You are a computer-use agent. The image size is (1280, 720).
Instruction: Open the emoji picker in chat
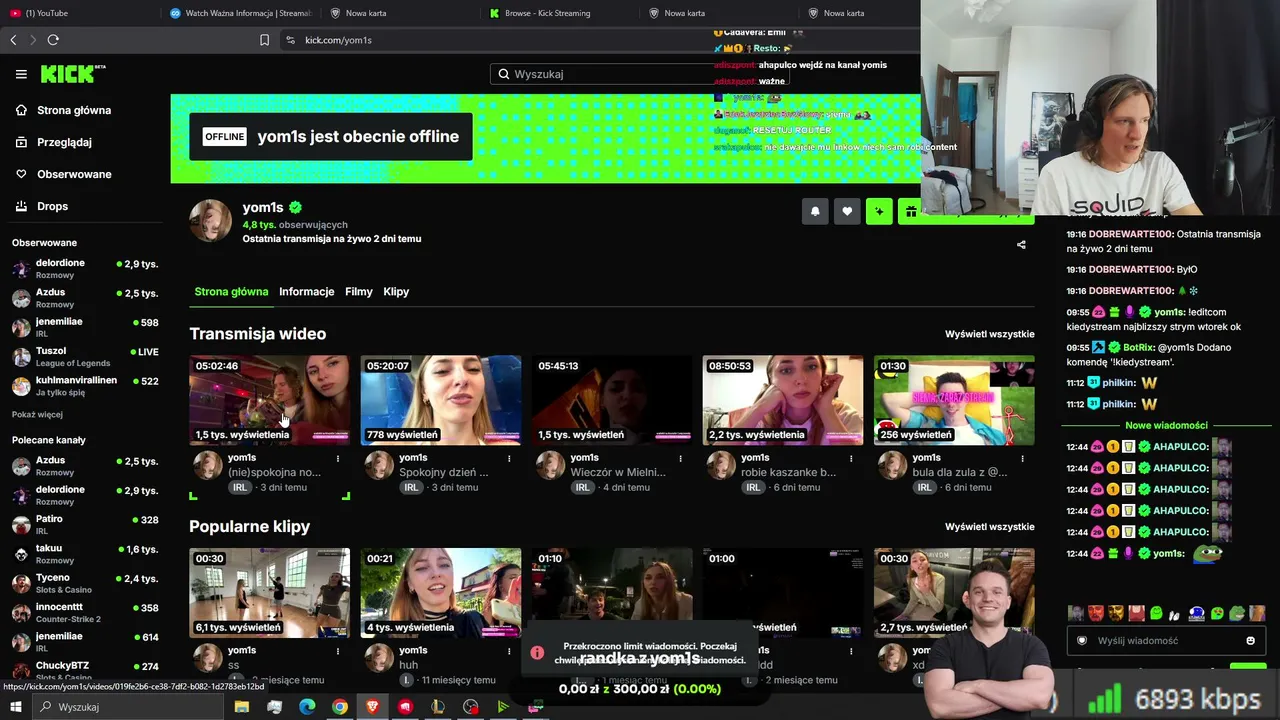(x=1250, y=641)
